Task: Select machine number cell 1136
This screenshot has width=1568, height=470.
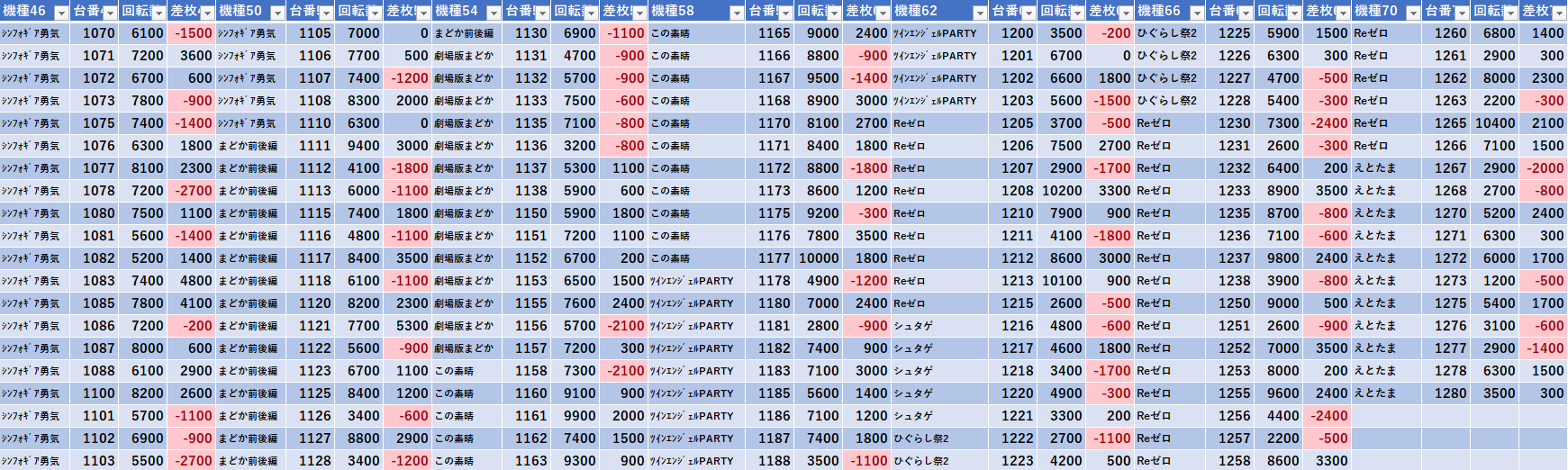Action: 527,146
